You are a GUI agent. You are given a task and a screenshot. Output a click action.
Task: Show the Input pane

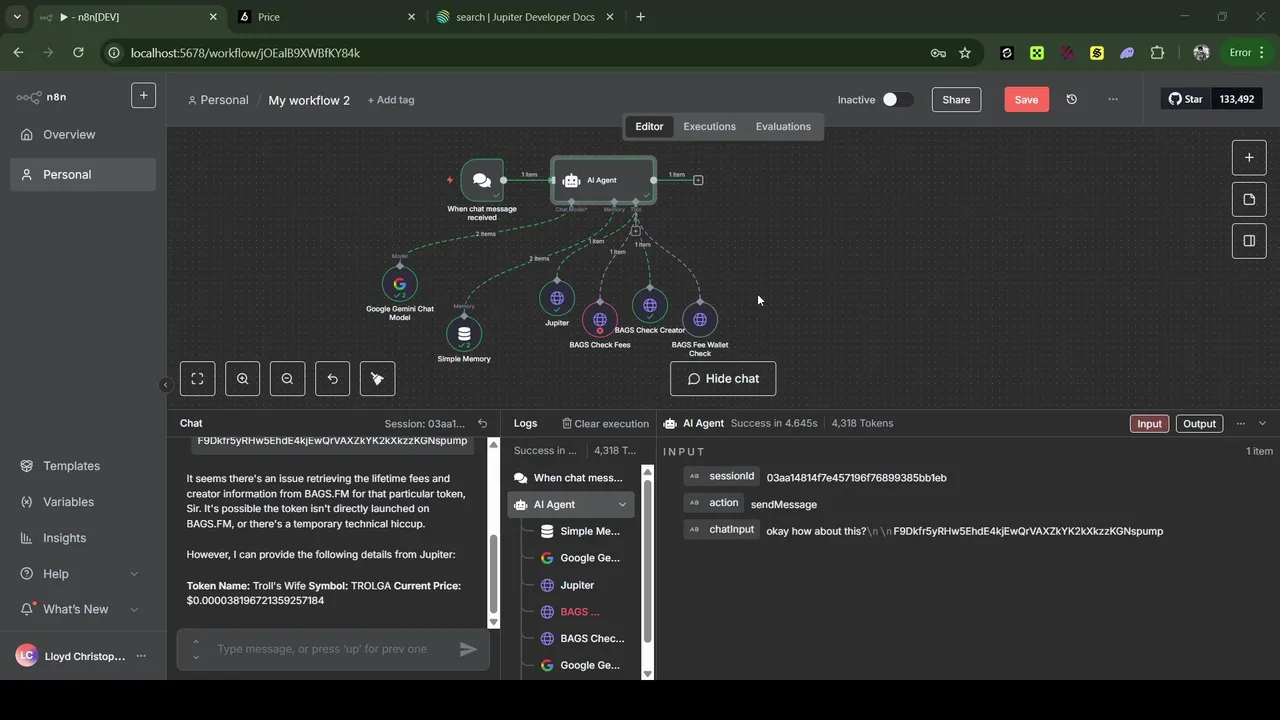coord(1149,424)
